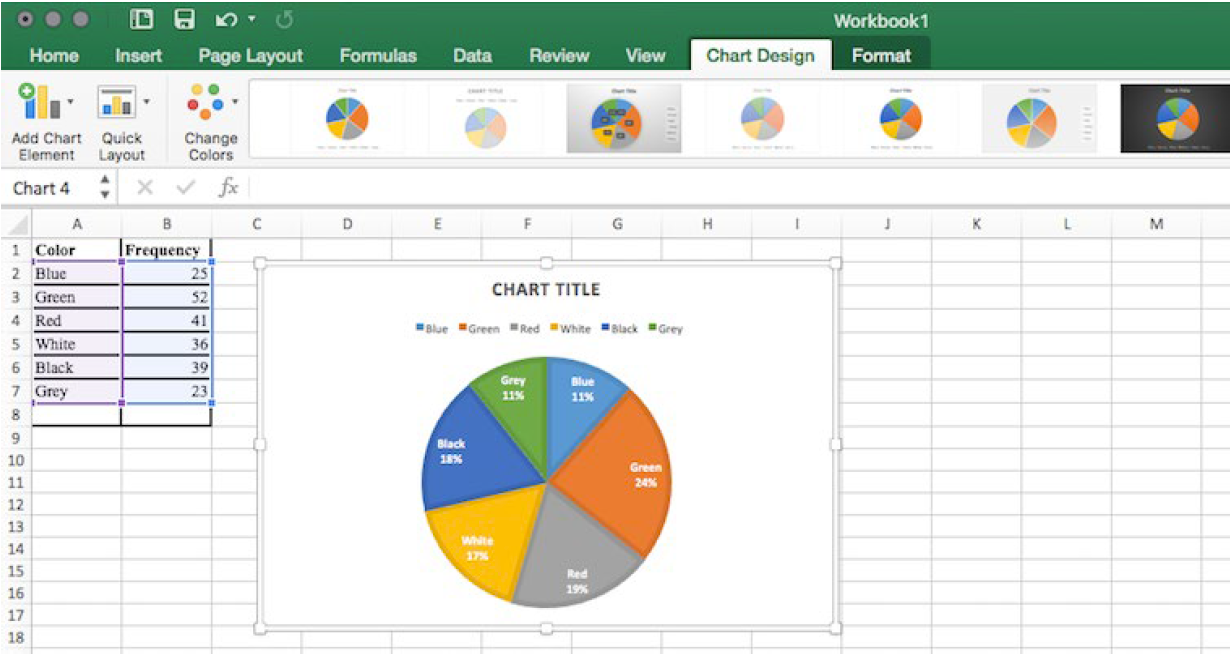Open the Formulas ribbon tab
The image size is (1230, 655).
(x=379, y=56)
